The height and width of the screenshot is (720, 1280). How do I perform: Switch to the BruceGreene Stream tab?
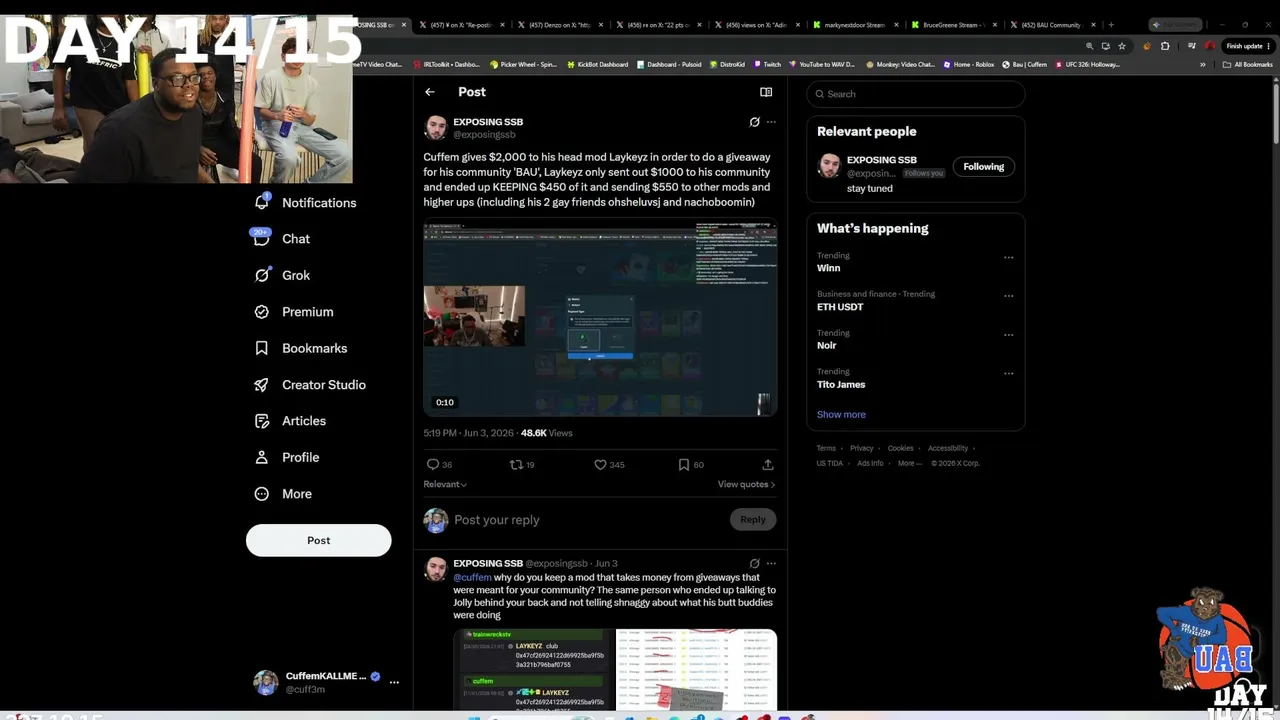953,25
